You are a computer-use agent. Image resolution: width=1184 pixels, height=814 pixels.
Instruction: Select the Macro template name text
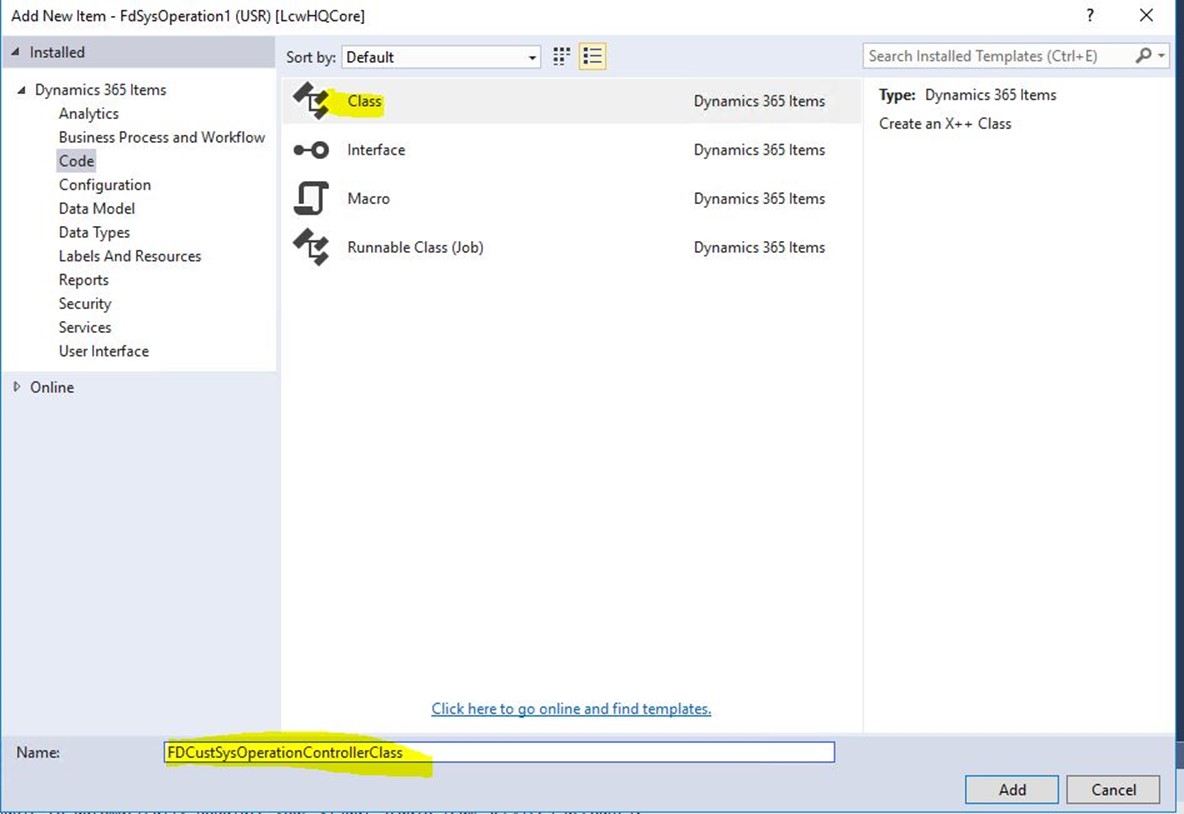point(368,199)
